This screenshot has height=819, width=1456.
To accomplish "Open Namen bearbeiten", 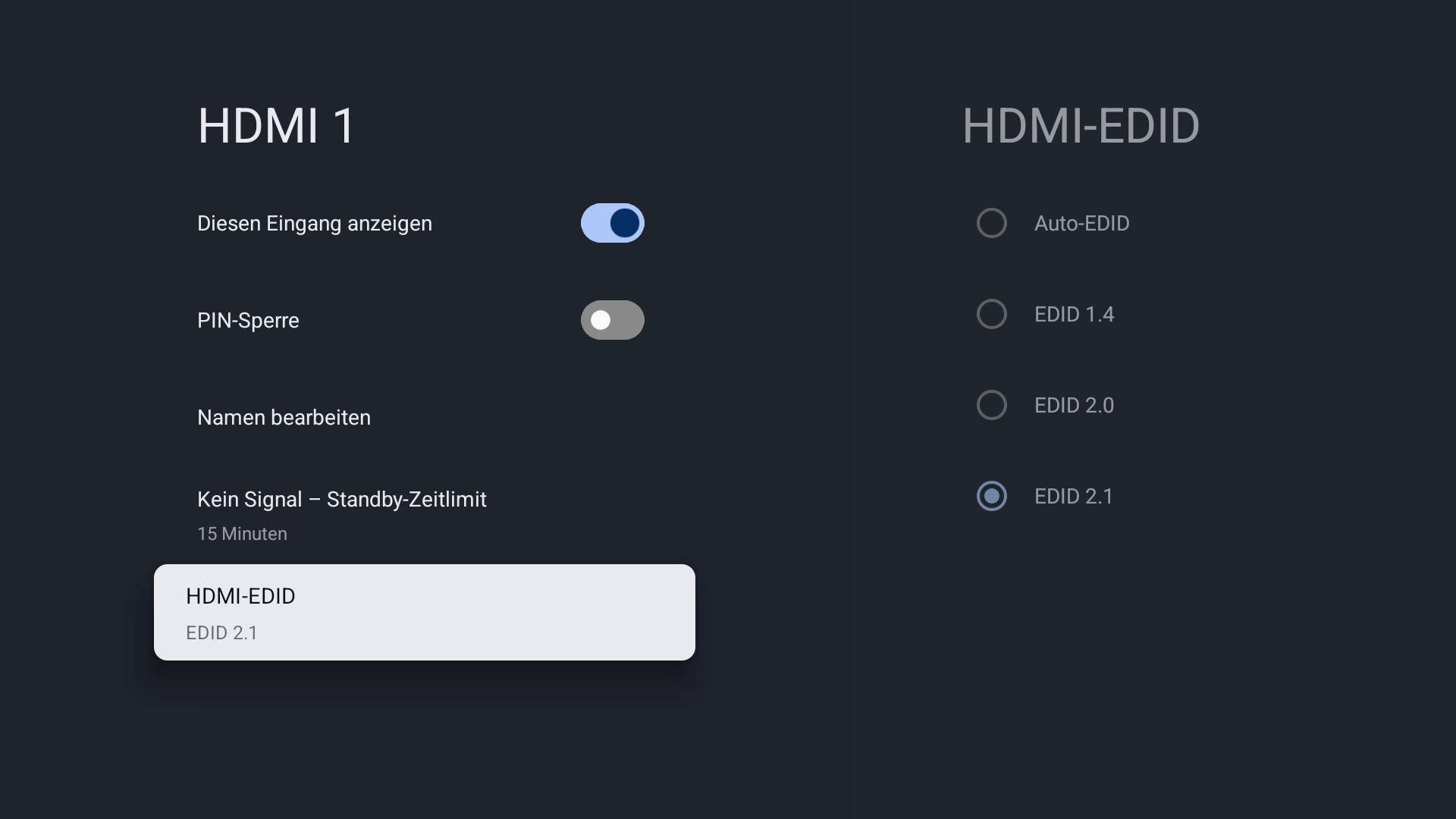I will click(x=284, y=418).
